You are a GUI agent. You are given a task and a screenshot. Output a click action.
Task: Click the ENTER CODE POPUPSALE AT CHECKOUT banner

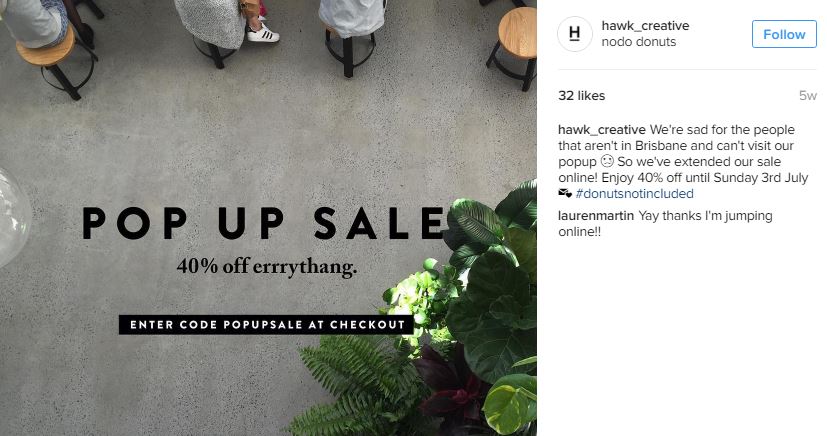[x=266, y=324]
